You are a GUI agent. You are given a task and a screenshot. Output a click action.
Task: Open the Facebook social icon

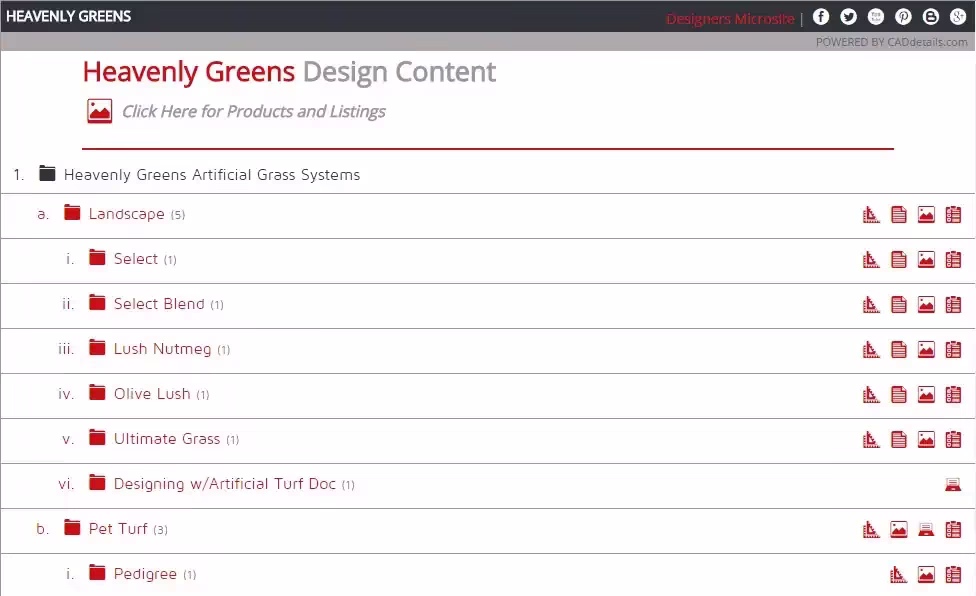(821, 17)
